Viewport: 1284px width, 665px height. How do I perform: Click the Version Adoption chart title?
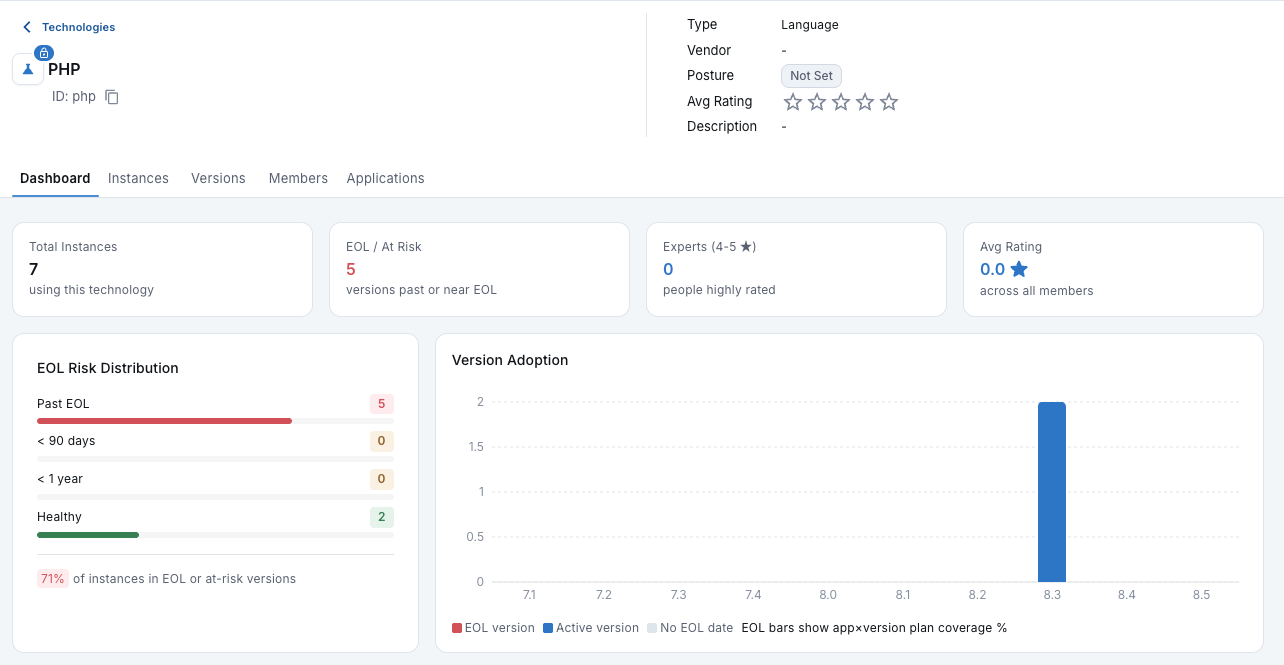pos(510,360)
